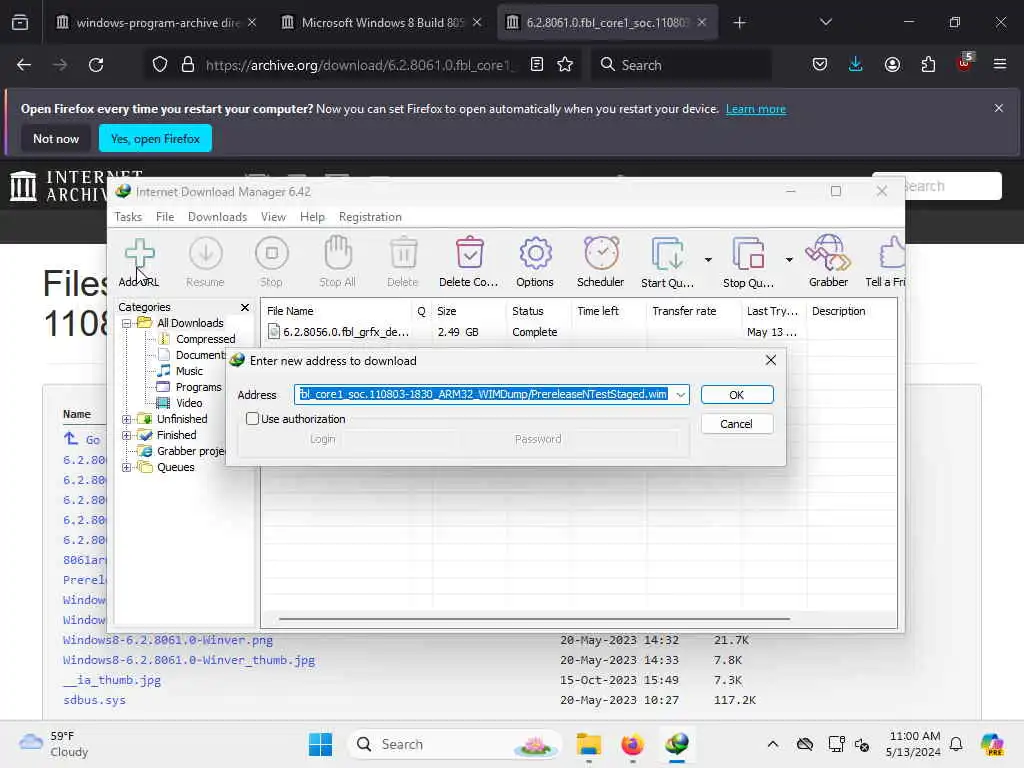The image size is (1024, 768).
Task: Open the __ia_thumb.jpg link
Action: click(x=112, y=680)
